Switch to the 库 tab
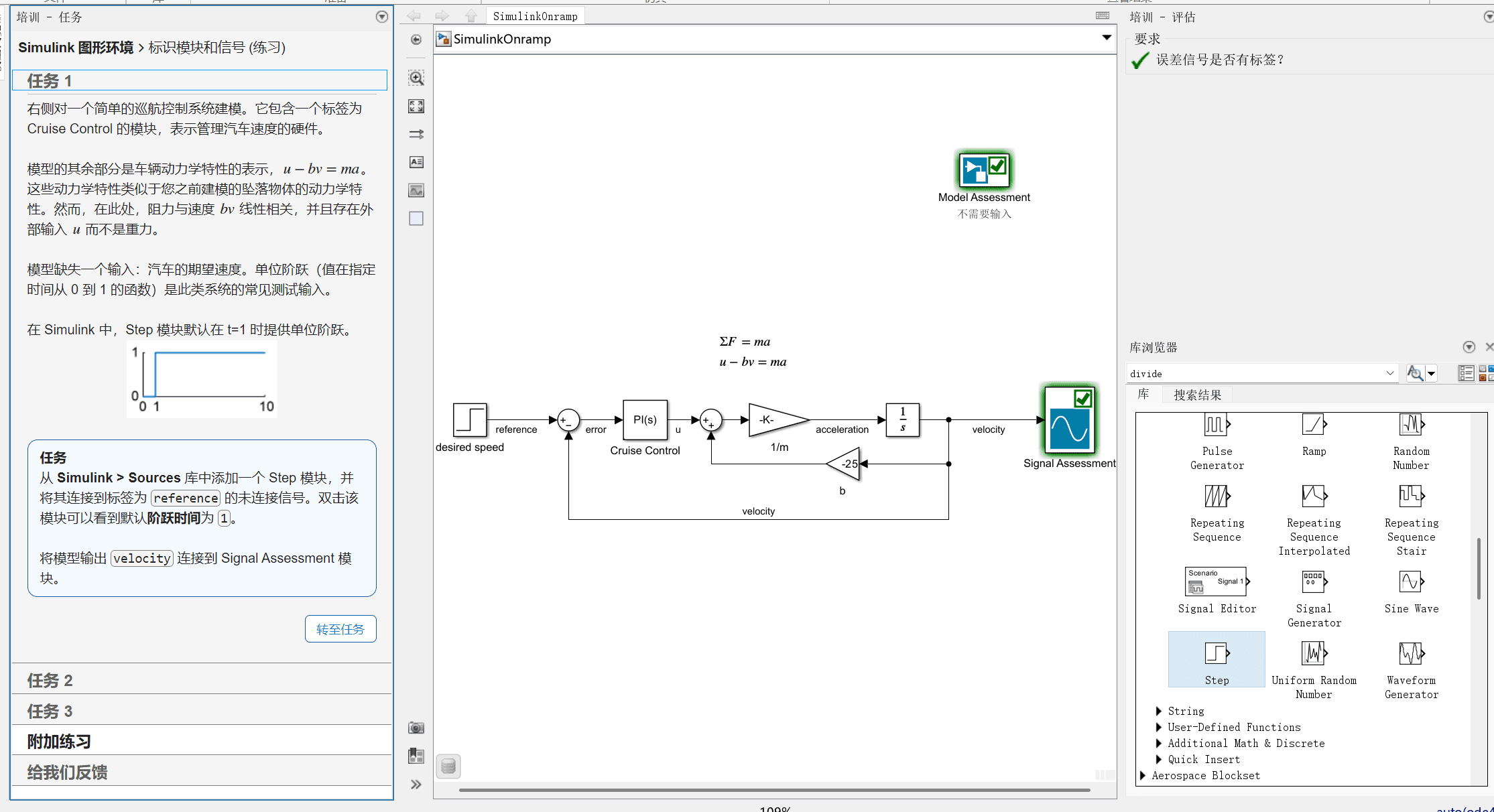Viewport: 1494px width, 812px height. coord(1143,394)
